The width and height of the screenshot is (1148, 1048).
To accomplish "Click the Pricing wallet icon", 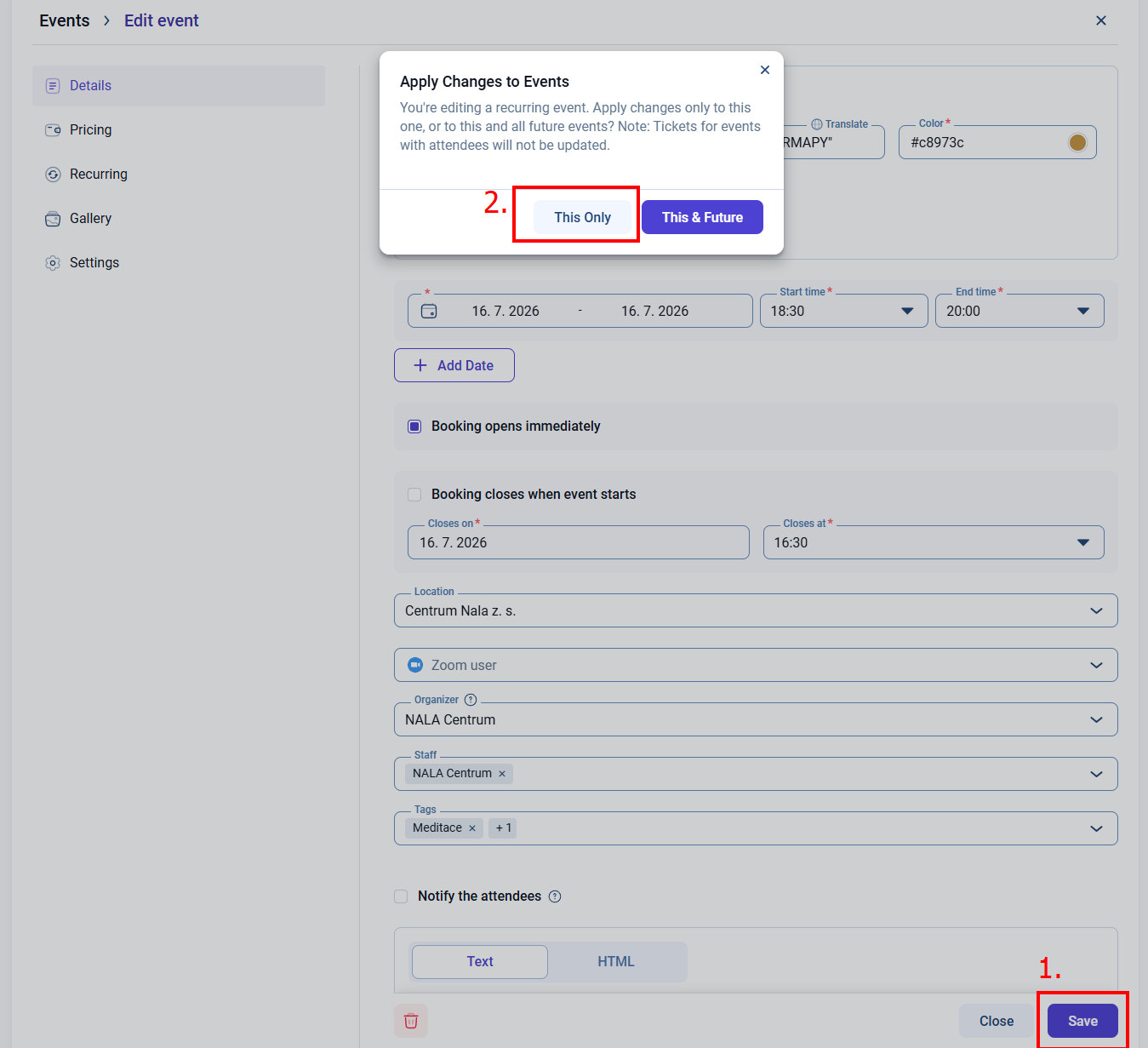I will [53, 130].
